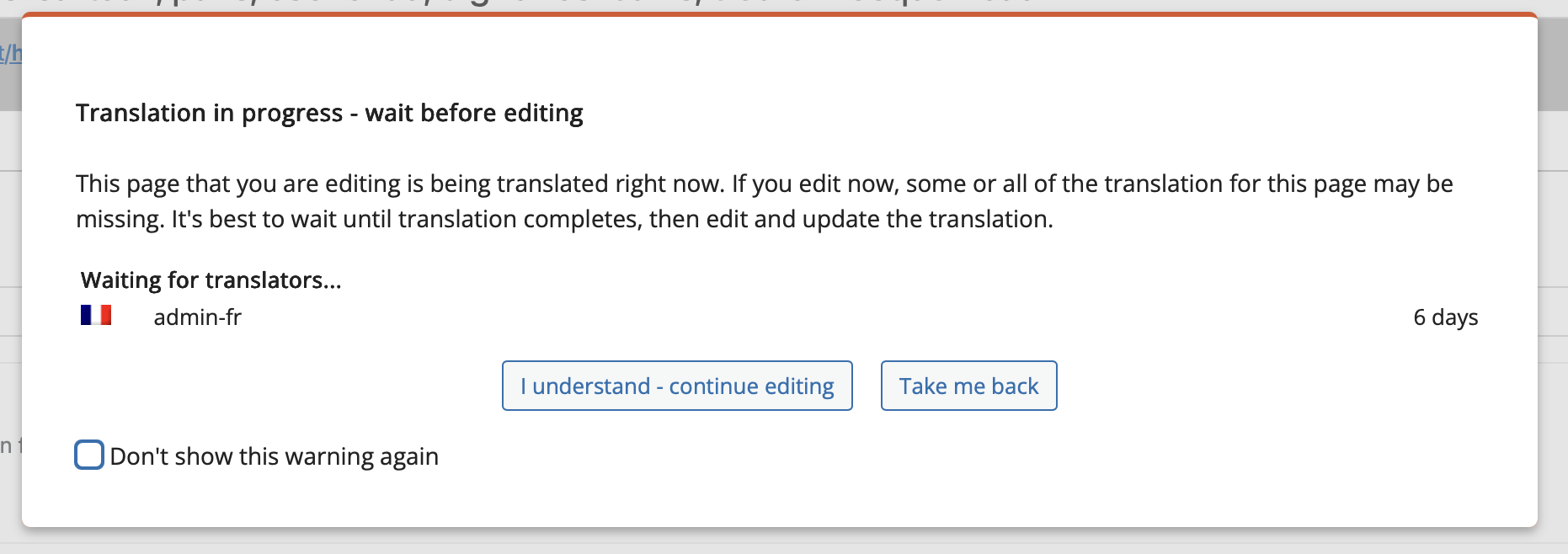Click the 'Waiting for translators...' label
Screen dimensions: 1568x554
211,280
